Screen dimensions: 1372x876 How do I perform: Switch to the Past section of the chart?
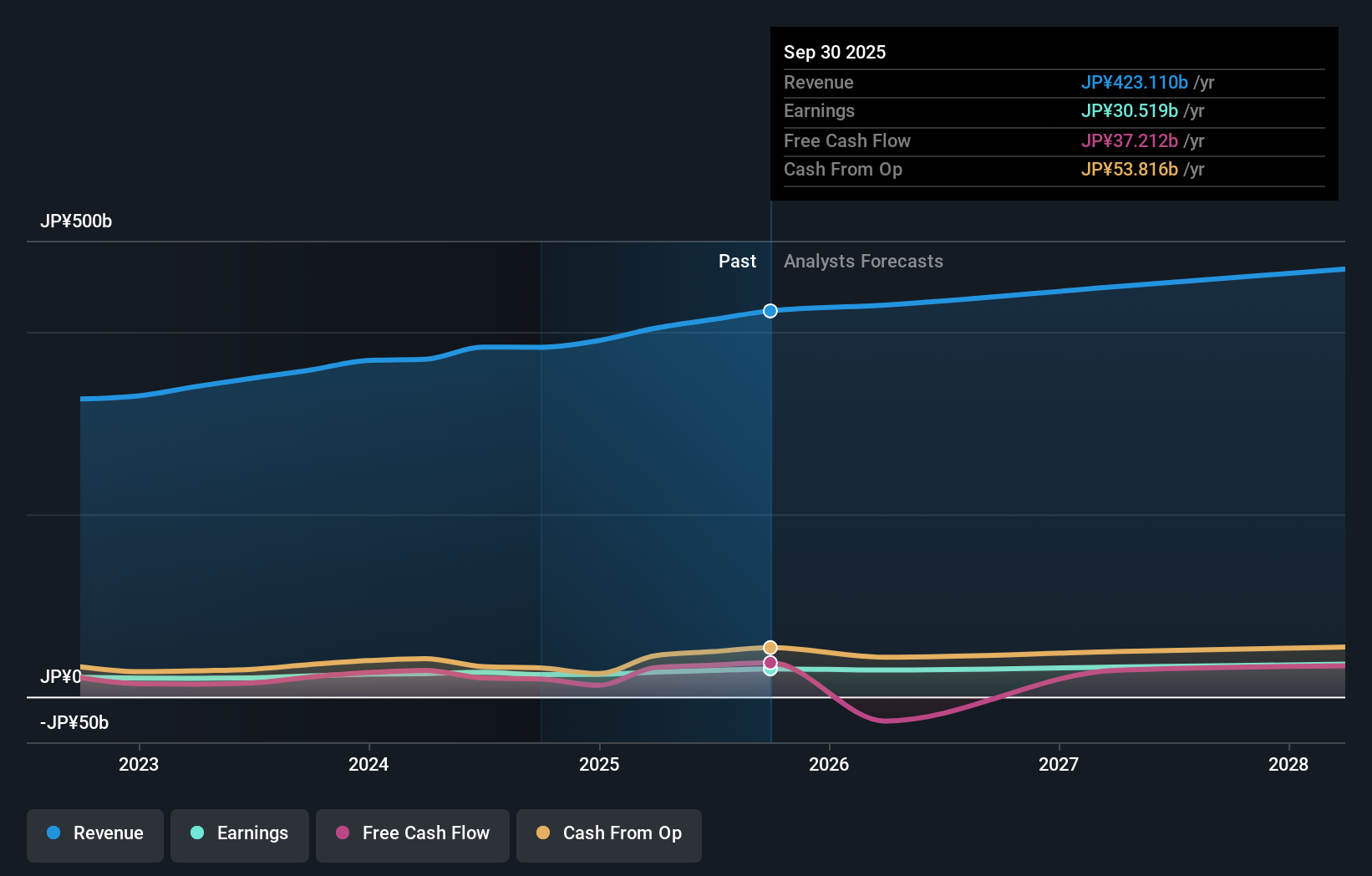(737, 261)
